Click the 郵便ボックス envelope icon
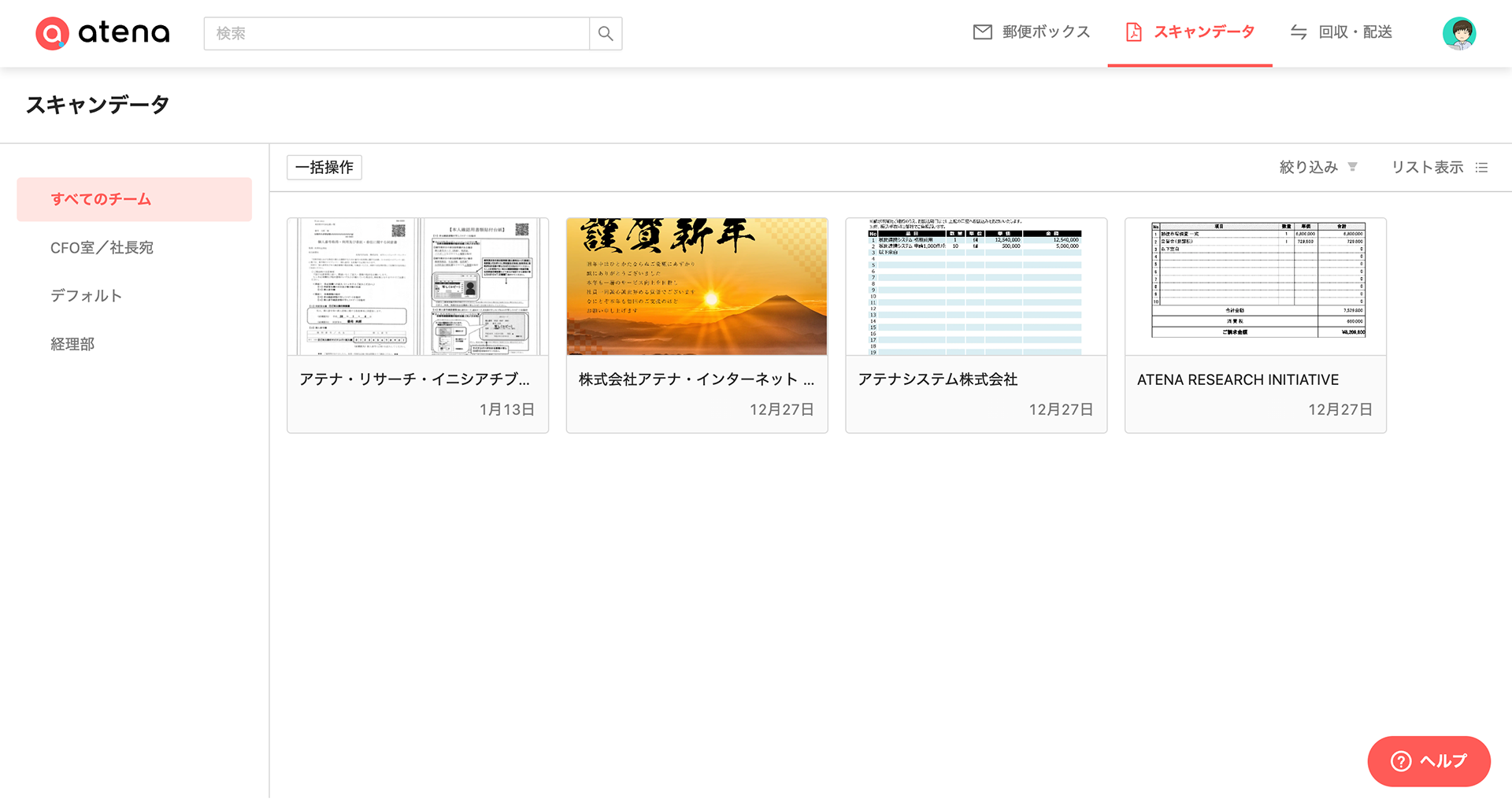This screenshot has height=799, width=1512. coord(982,32)
